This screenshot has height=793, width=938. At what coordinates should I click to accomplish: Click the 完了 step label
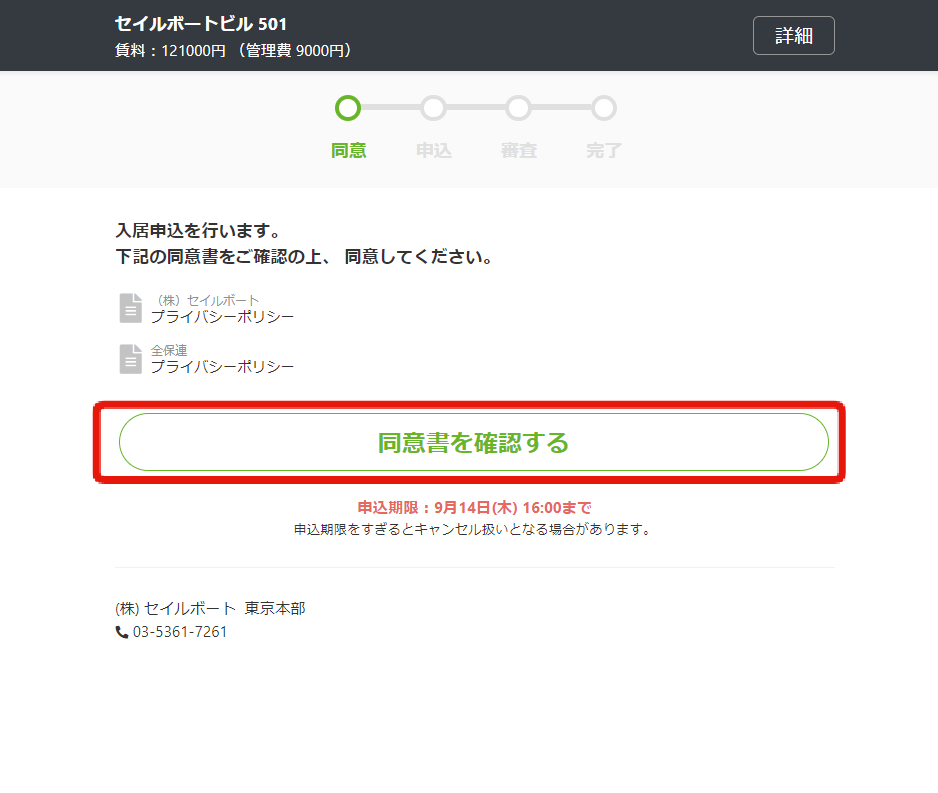click(x=604, y=150)
